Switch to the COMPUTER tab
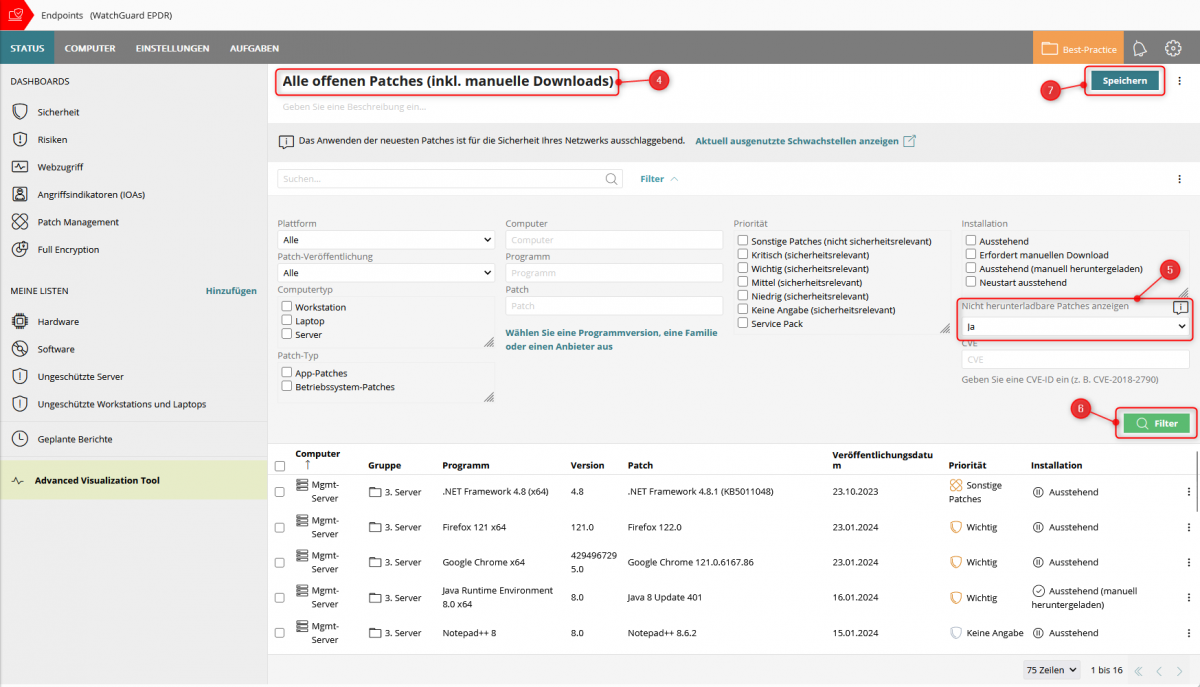The image size is (1200, 687). point(90,47)
